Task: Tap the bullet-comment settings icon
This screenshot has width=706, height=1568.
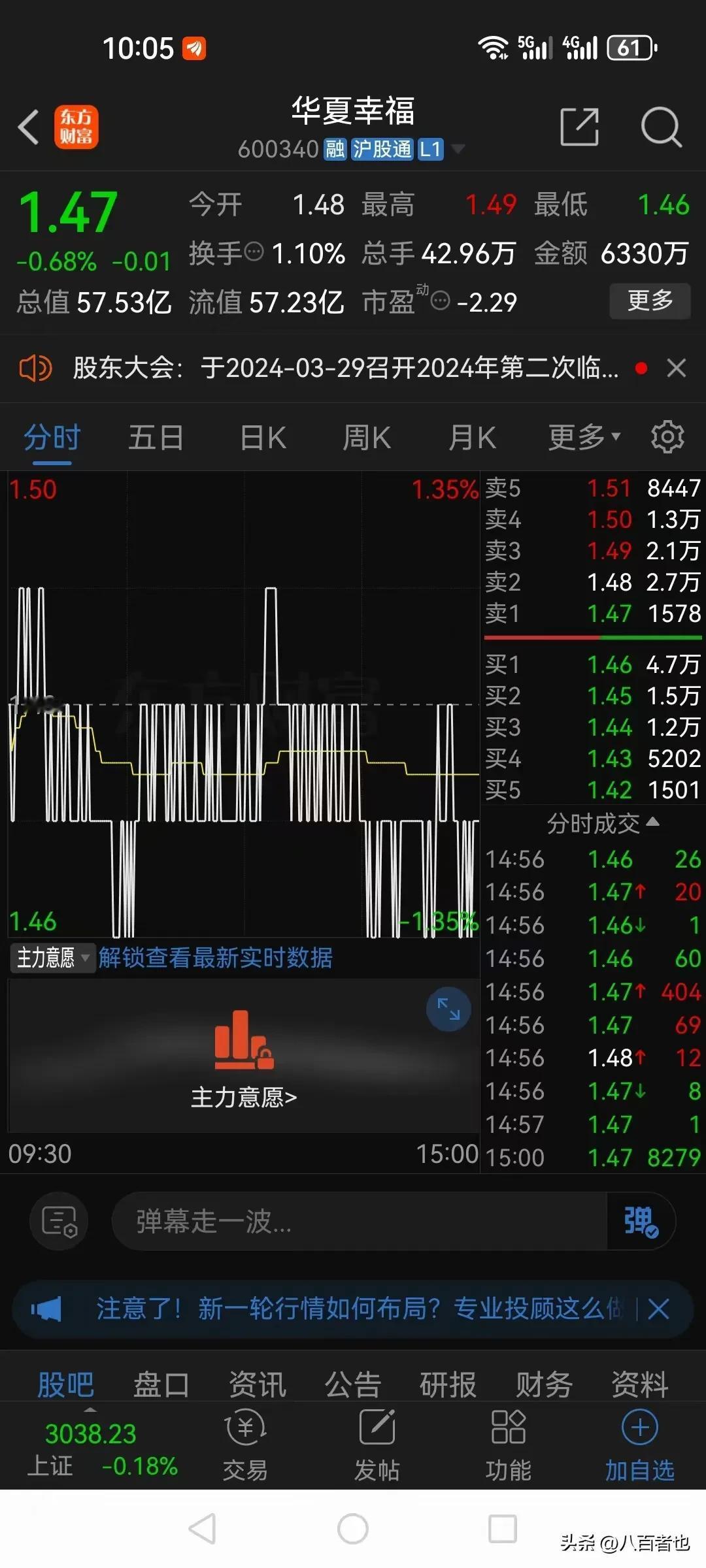Action: pos(59,1221)
